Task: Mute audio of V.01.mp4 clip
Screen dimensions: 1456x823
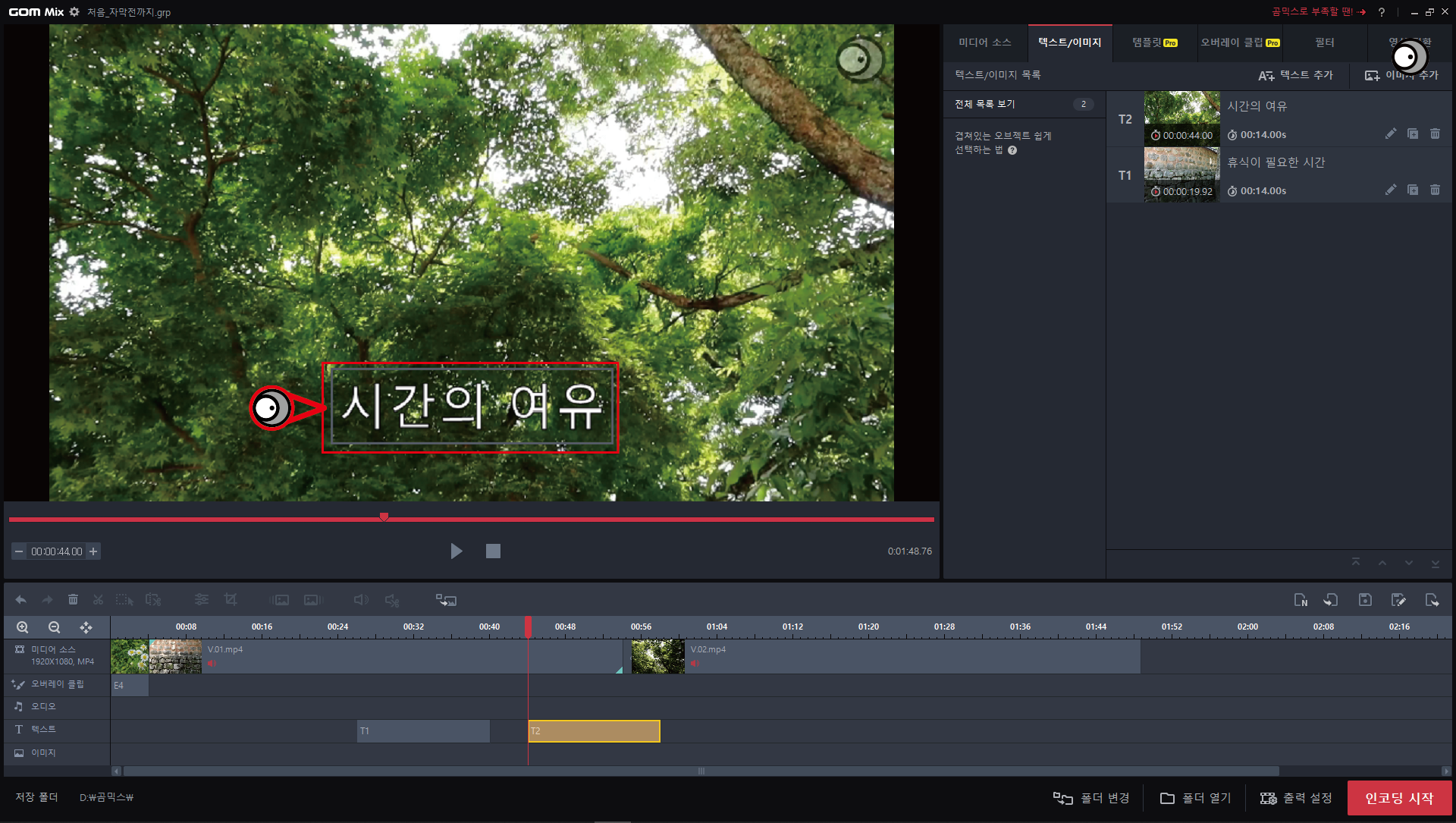Action: [212, 664]
